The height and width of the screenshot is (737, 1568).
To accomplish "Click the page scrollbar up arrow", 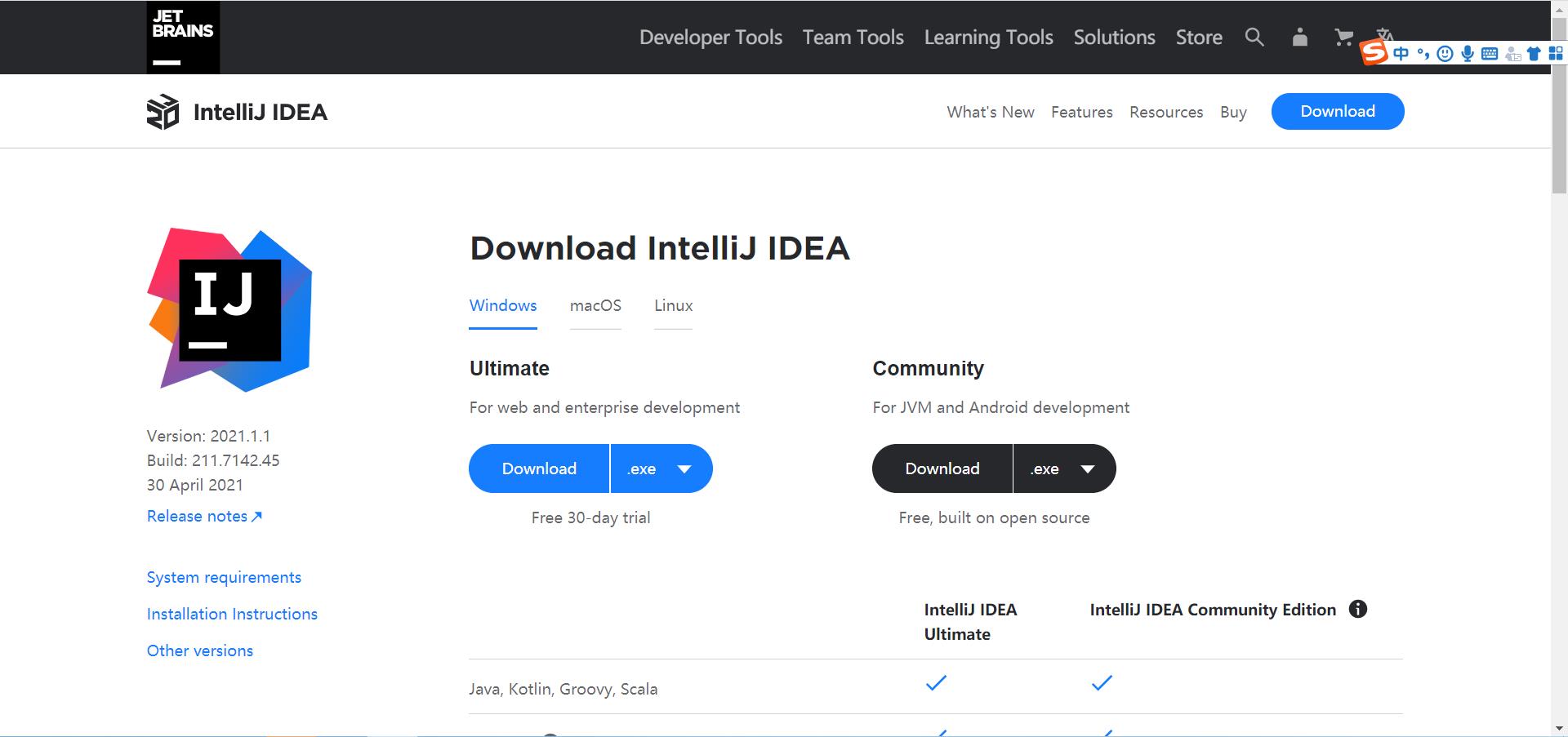I will tap(1559, 7).
